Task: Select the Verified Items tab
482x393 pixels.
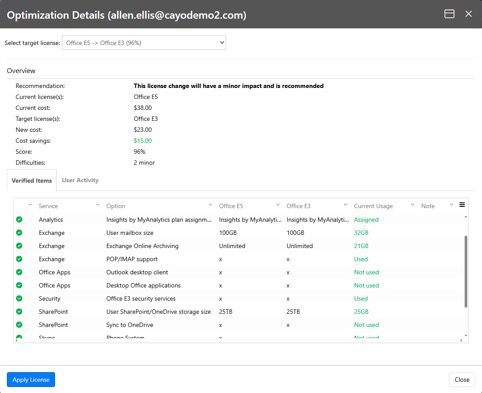Action: [x=32, y=181]
